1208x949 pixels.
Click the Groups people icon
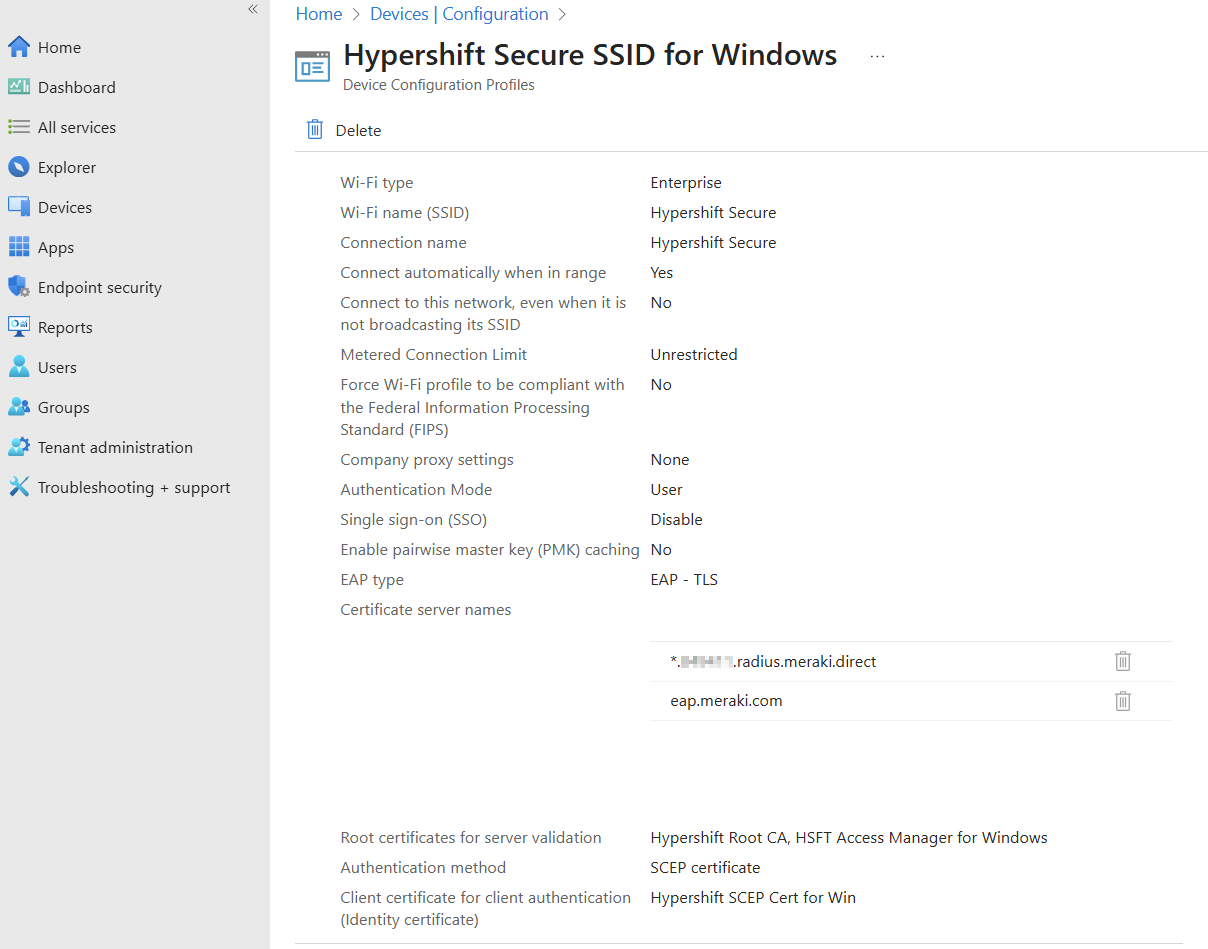coord(19,407)
